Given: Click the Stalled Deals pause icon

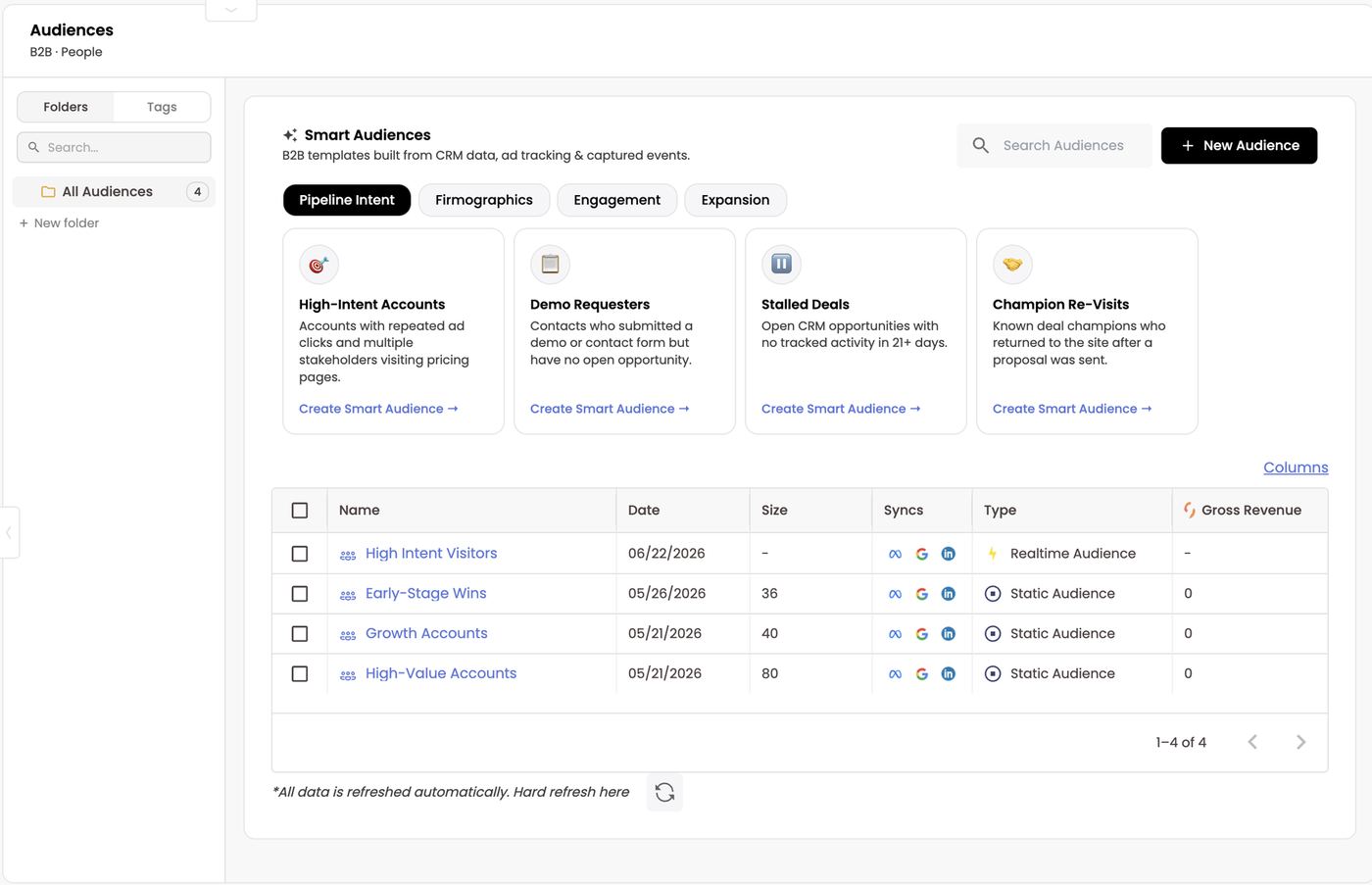Looking at the screenshot, I should 781,265.
